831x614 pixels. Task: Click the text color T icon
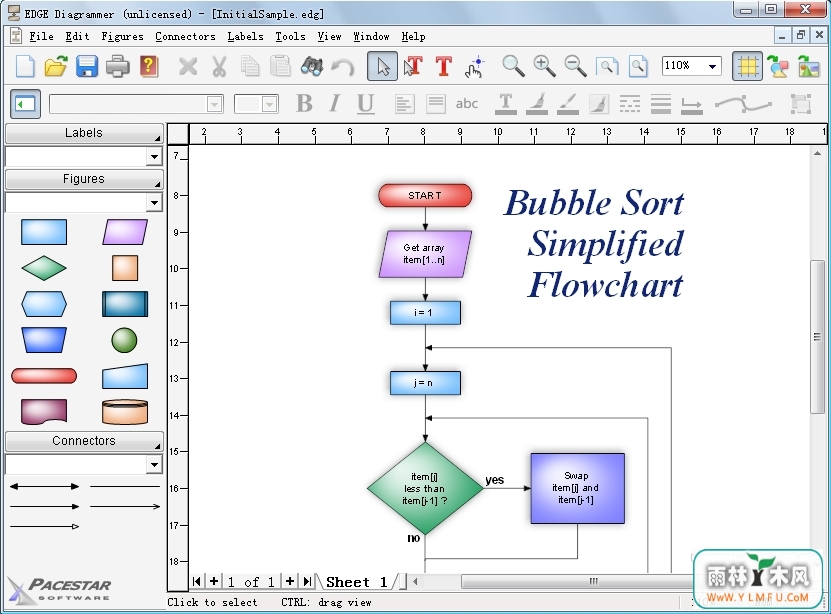(506, 104)
